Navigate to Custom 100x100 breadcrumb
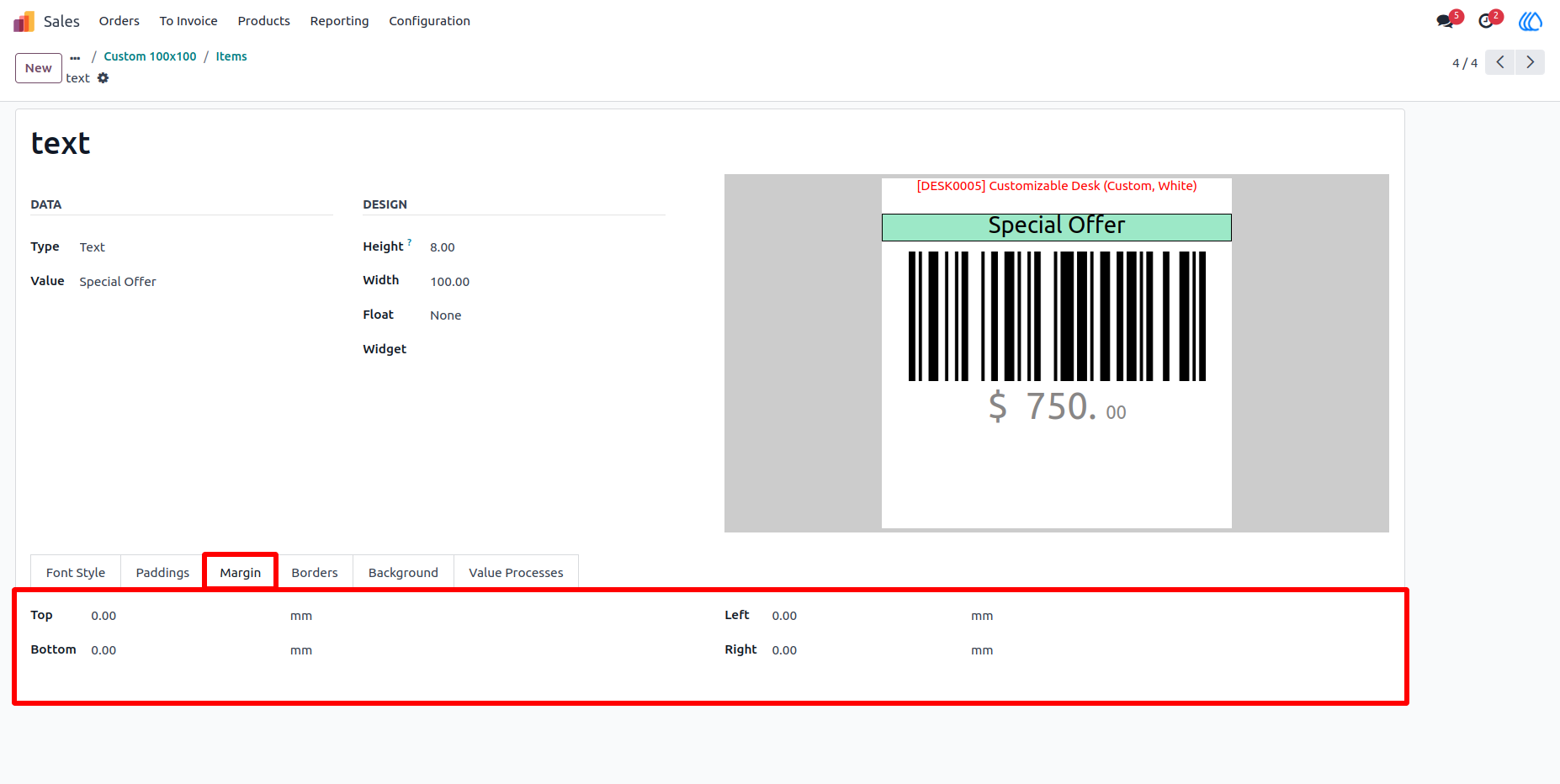 150,56
